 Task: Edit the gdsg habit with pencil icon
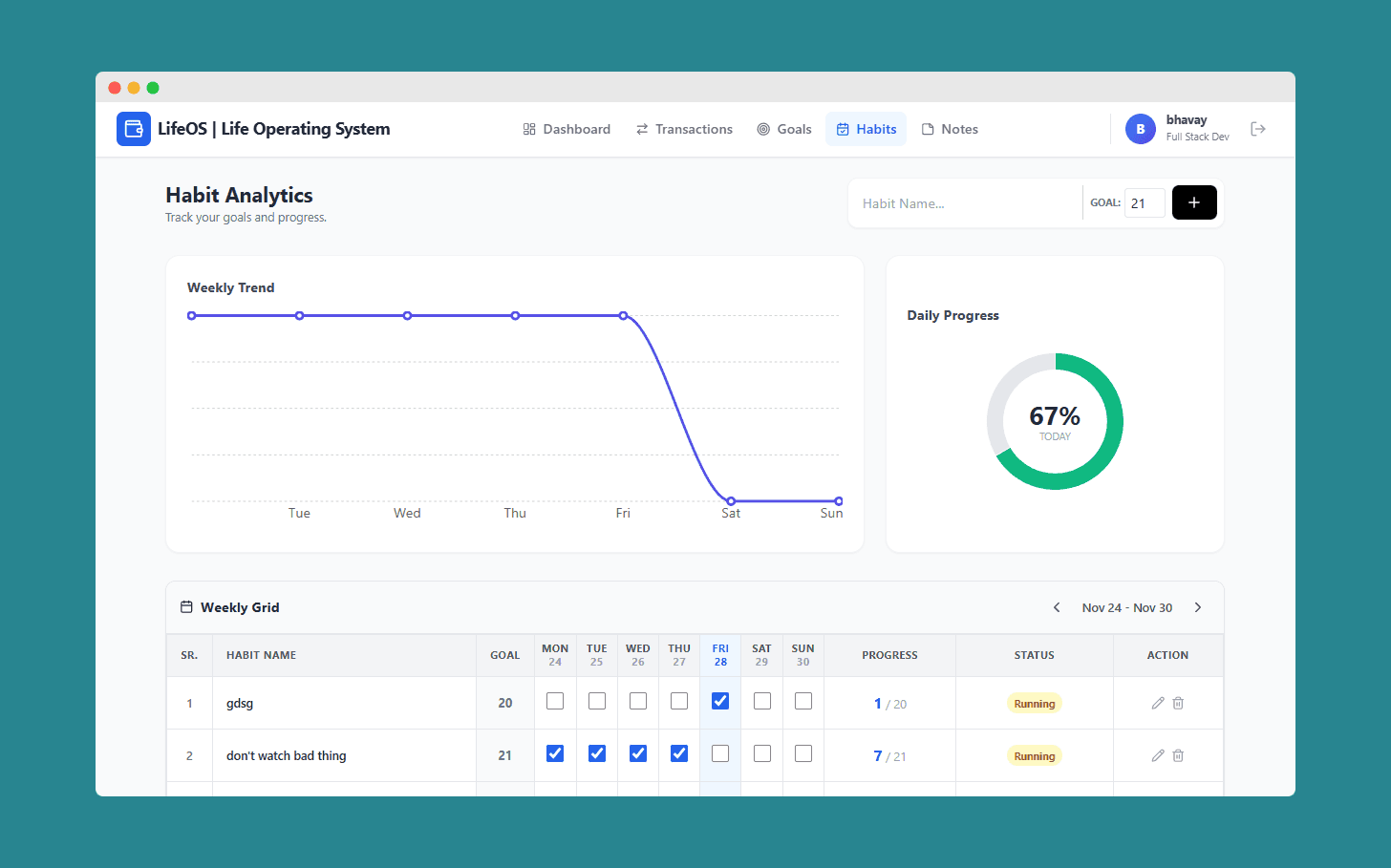(x=1158, y=703)
